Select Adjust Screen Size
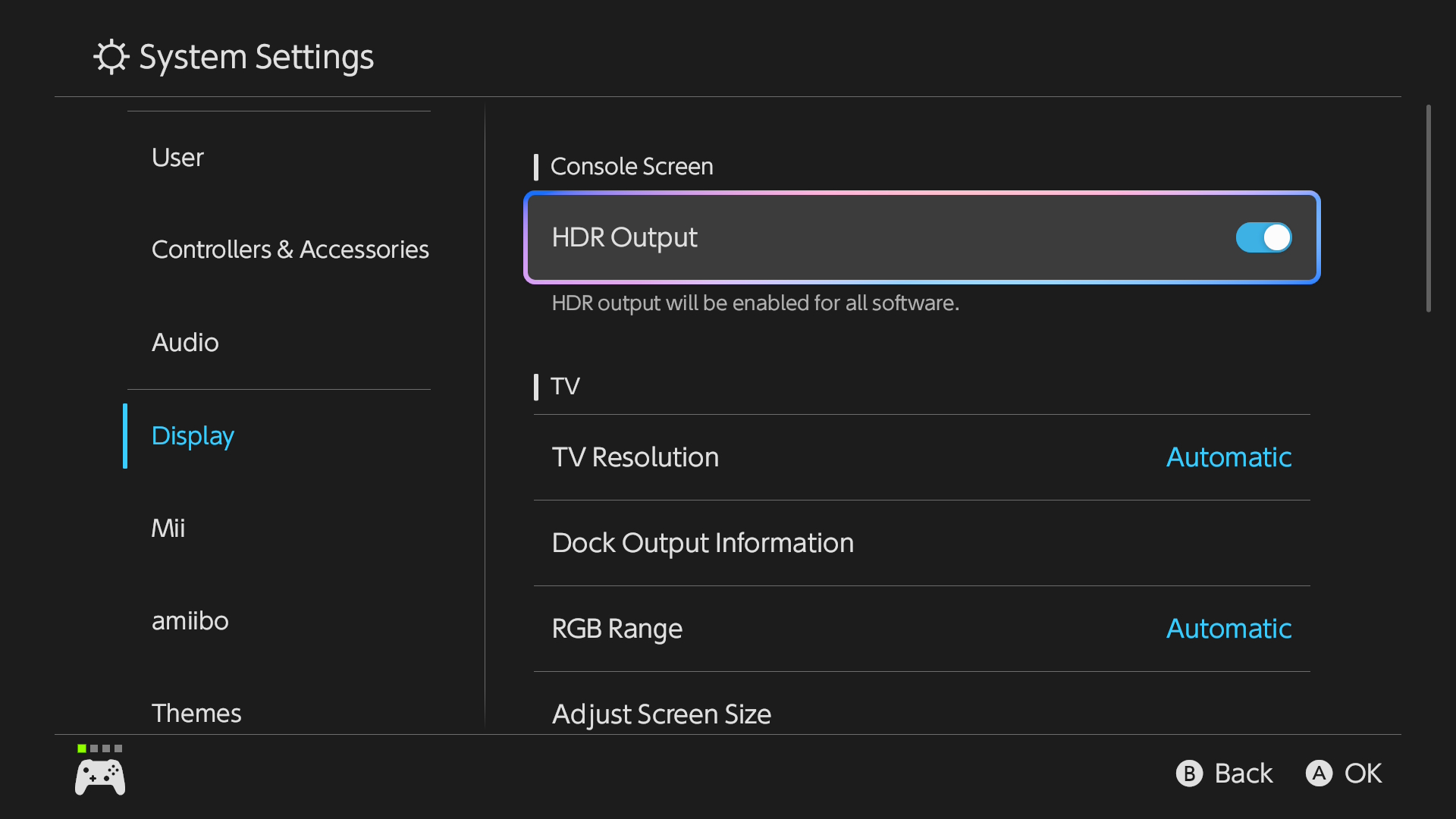The width and height of the screenshot is (1456, 819). [921, 714]
